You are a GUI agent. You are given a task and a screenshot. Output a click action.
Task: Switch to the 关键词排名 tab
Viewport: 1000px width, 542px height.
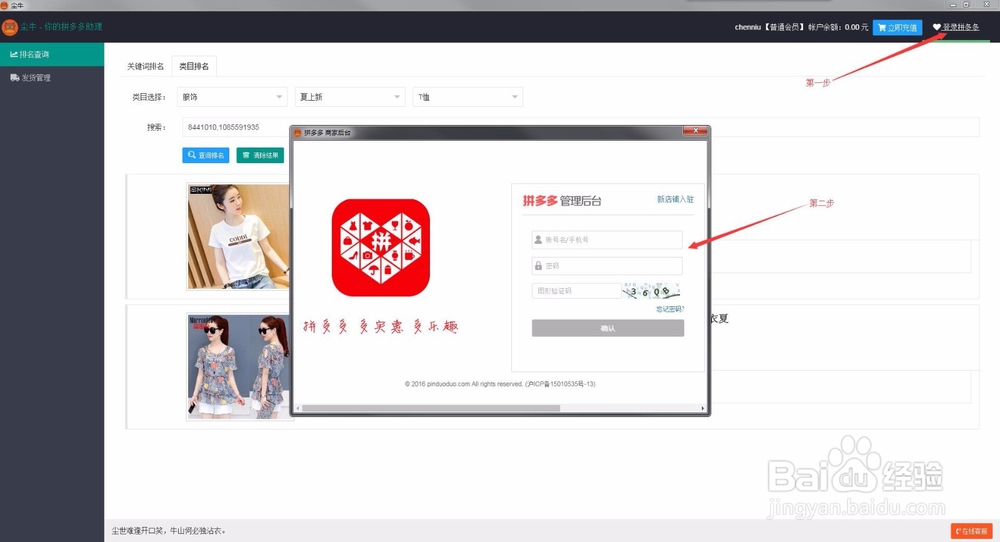(x=145, y=66)
